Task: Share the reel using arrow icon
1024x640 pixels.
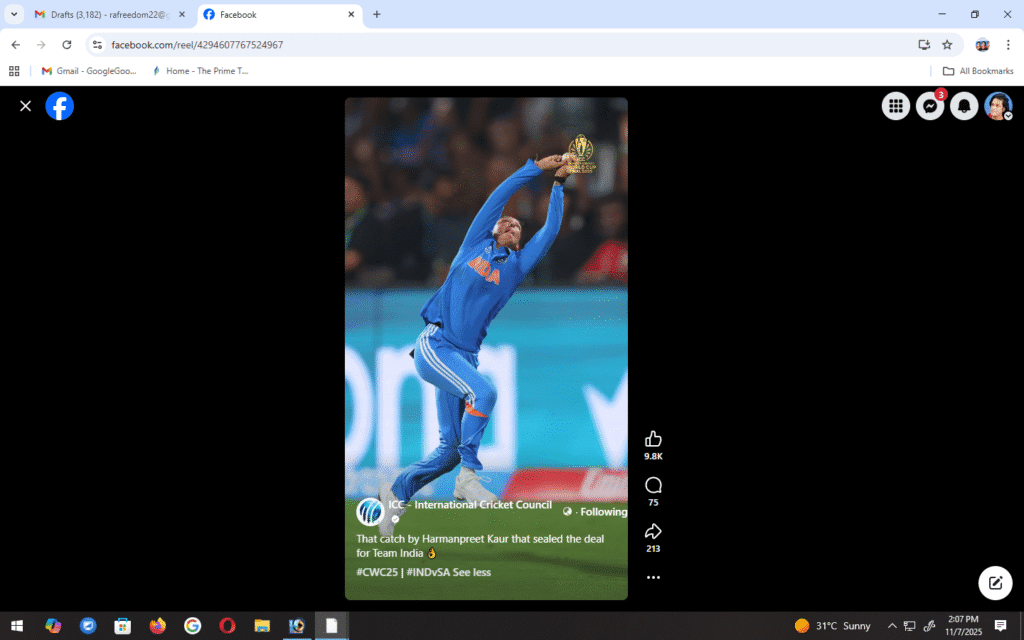Action: (x=653, y=531)
